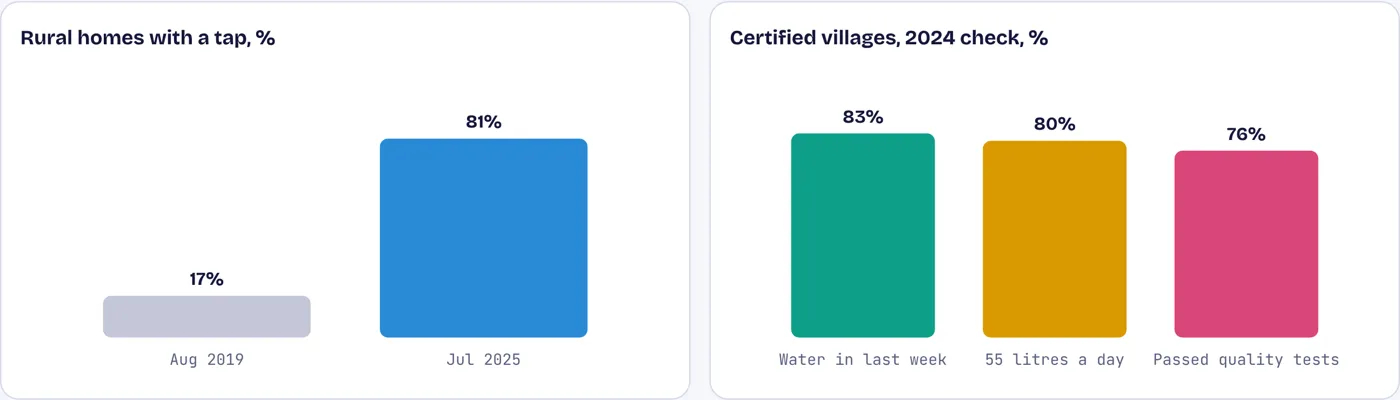Click the blue Jul 2025 bar
This screenshot has width=1400, height=400.
(483, 238)
